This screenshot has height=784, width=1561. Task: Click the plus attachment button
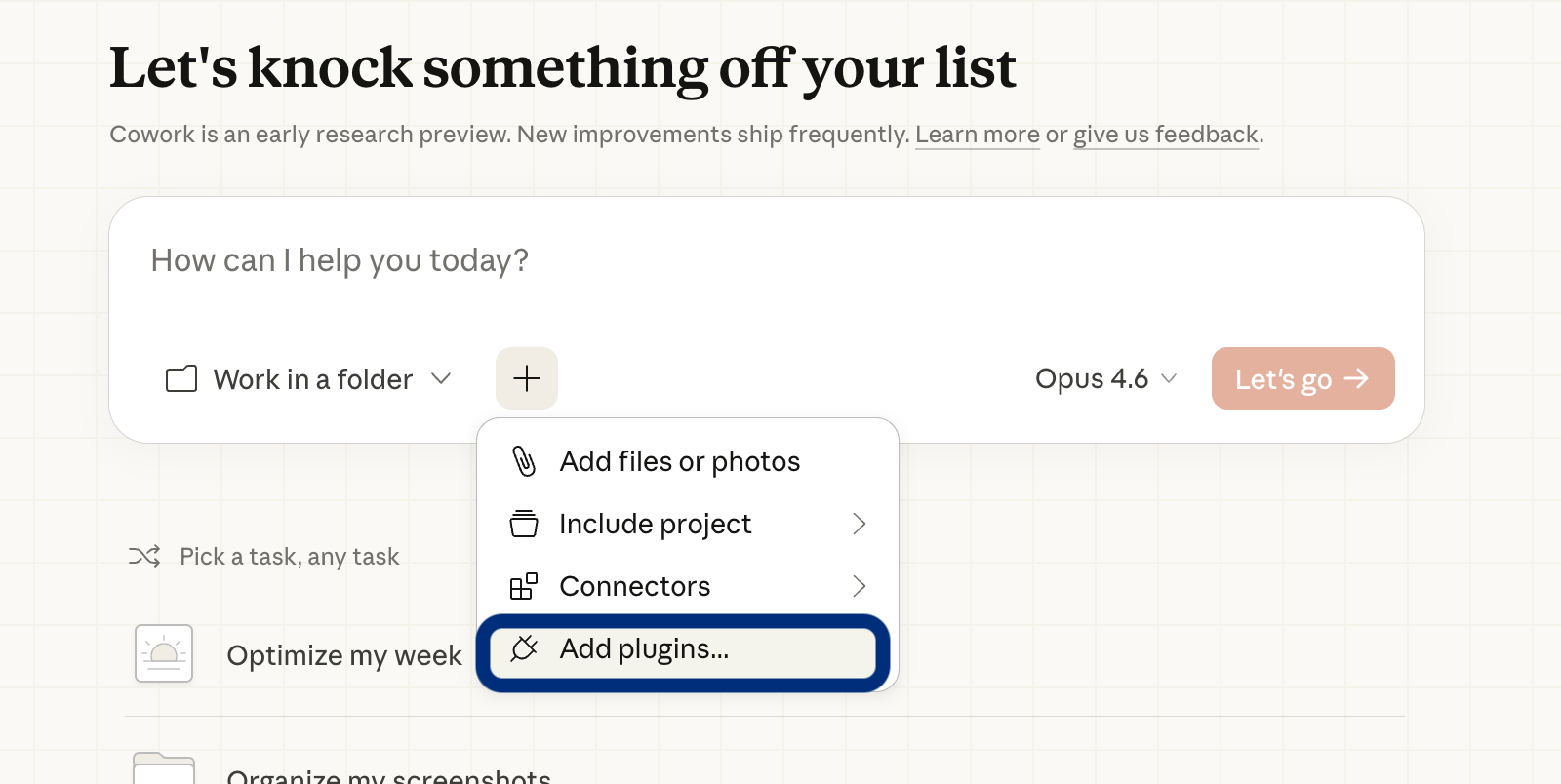(527, 378)
